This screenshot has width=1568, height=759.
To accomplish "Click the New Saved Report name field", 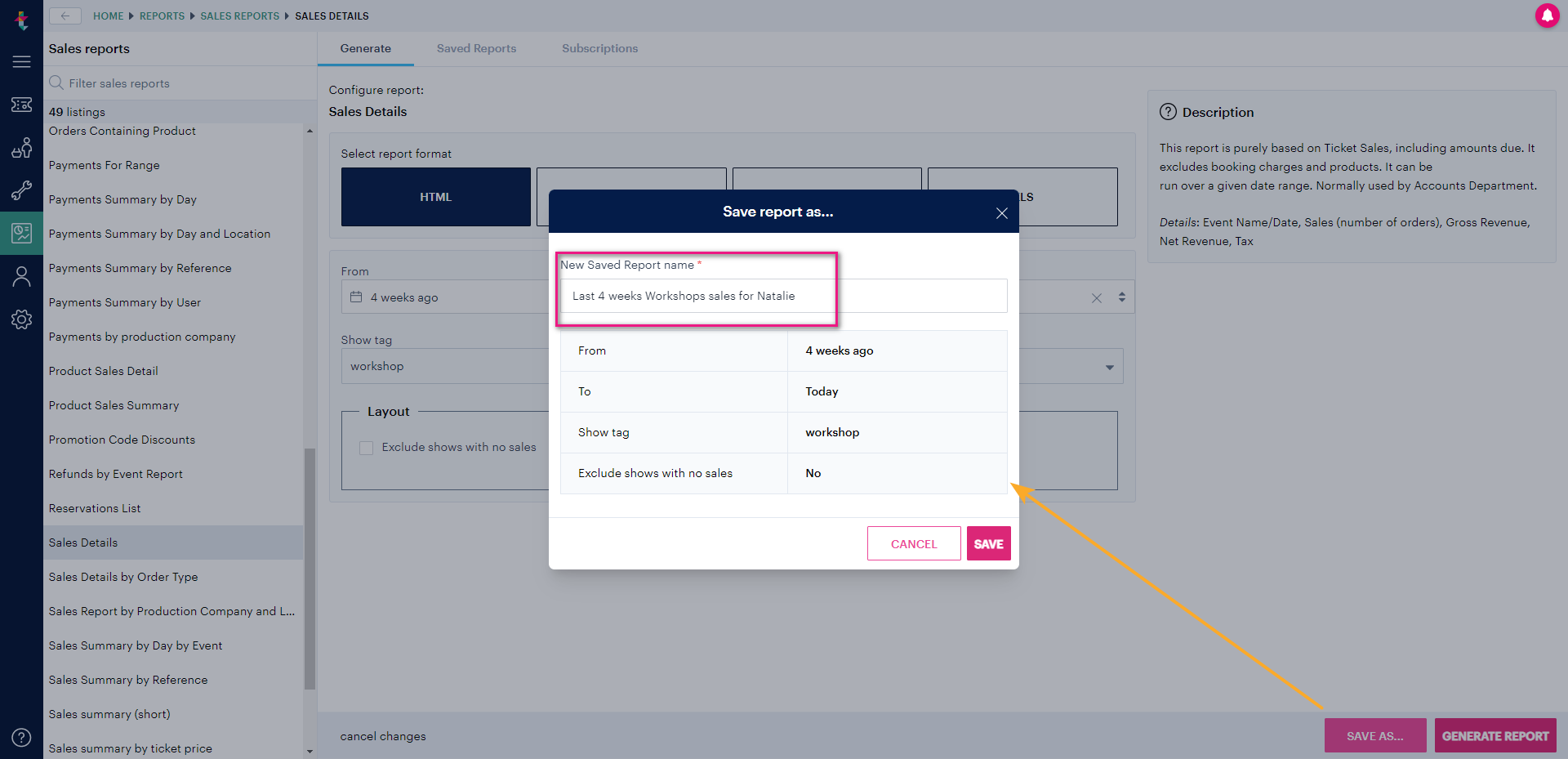I will click(784, 296).
